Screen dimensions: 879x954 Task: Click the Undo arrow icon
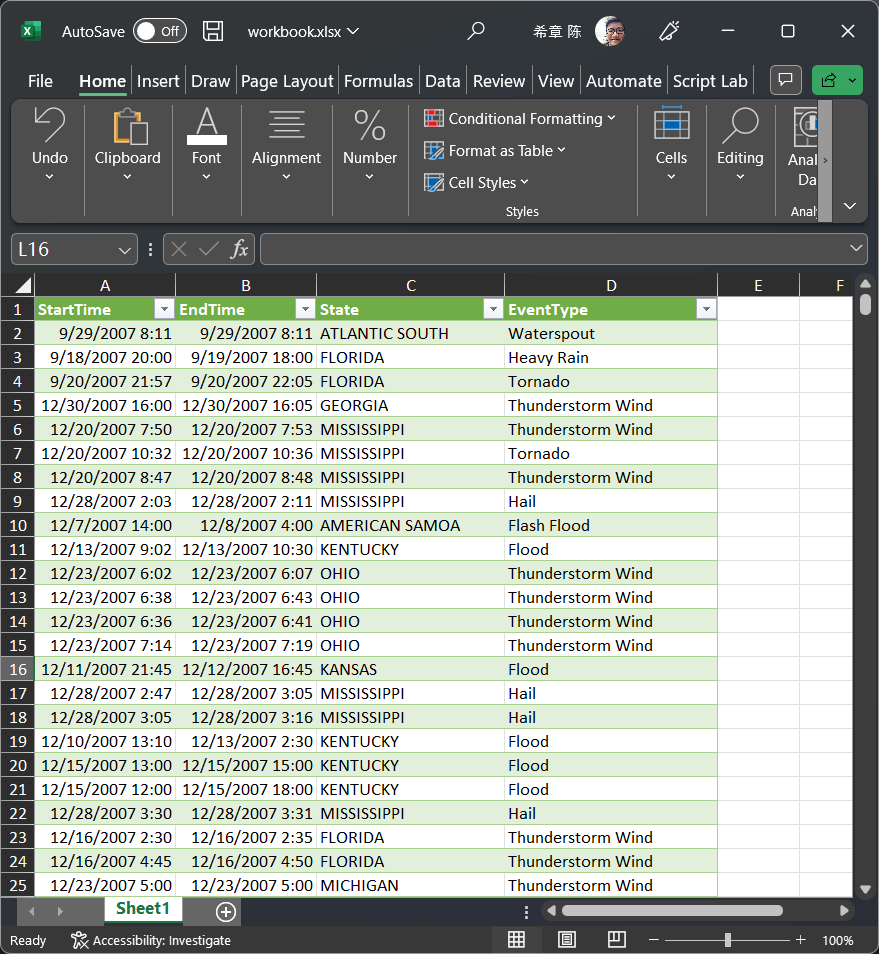(49, 125)
